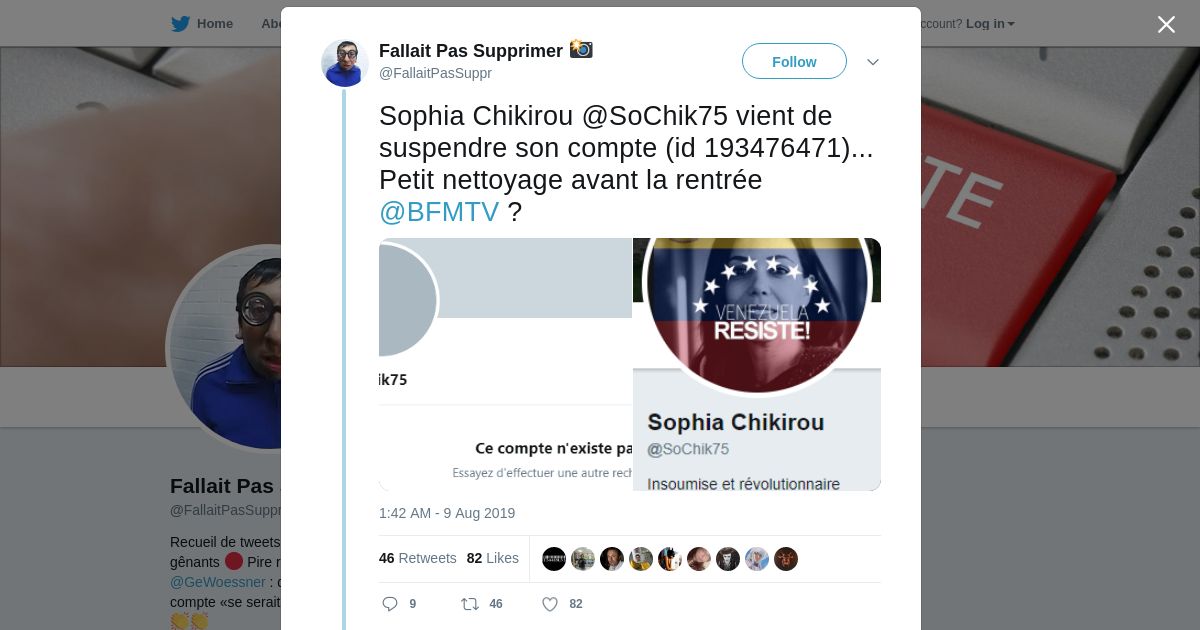Image resolution: width=1200 pixels, height=630 pixels.
Task: Open Fallait Pas Supprimer's avatar in tweet header
Action: click(x=345, y=63)
